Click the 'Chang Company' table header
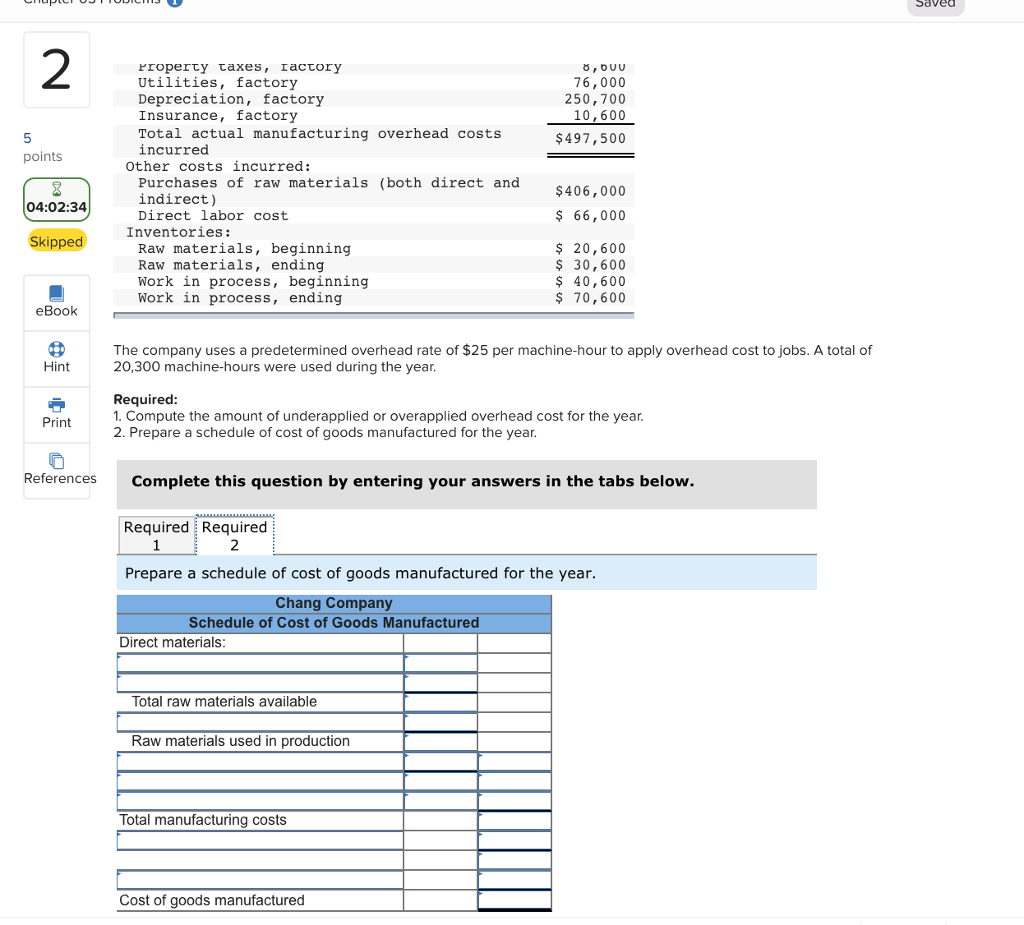Screen dimensions: 1024x925 pos(334,603)
